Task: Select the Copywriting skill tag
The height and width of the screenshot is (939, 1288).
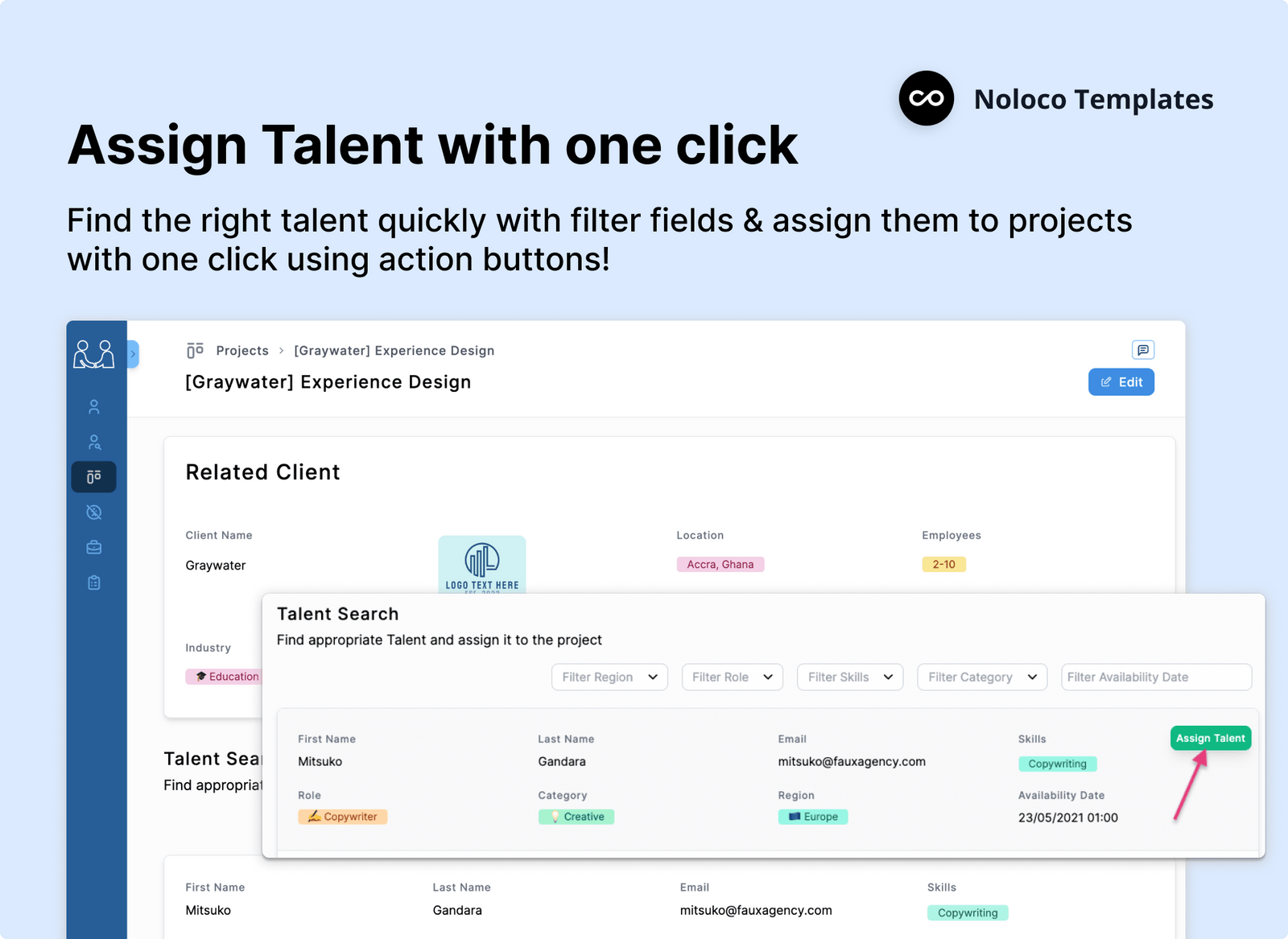Action: pos(1057,764)
